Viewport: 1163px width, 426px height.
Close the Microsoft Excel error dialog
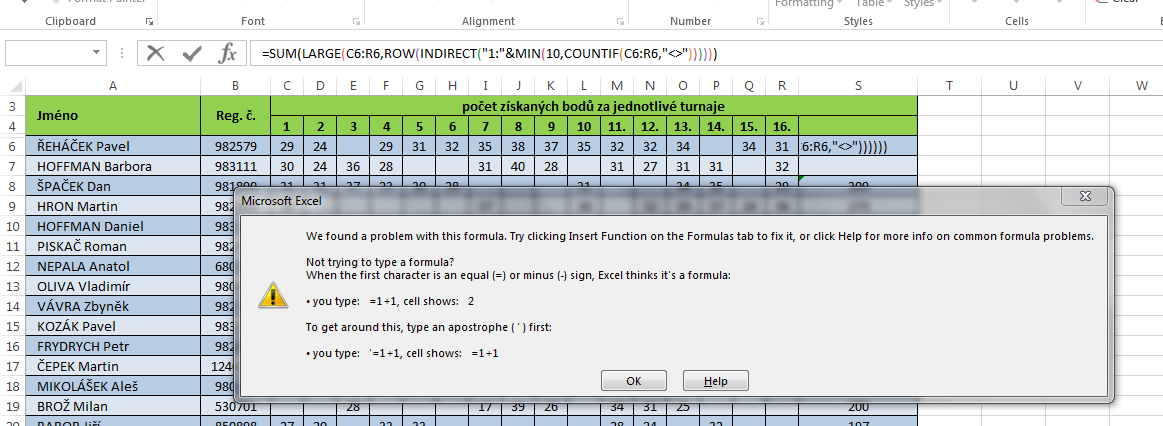(x=1085, y=196)
